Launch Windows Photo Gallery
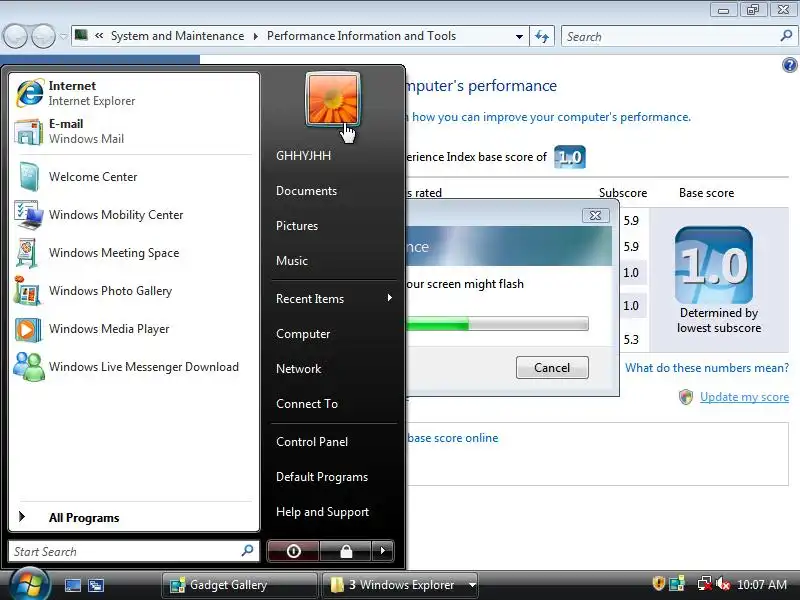The height and width of the screenshot is (600, 800). (134, 291)
